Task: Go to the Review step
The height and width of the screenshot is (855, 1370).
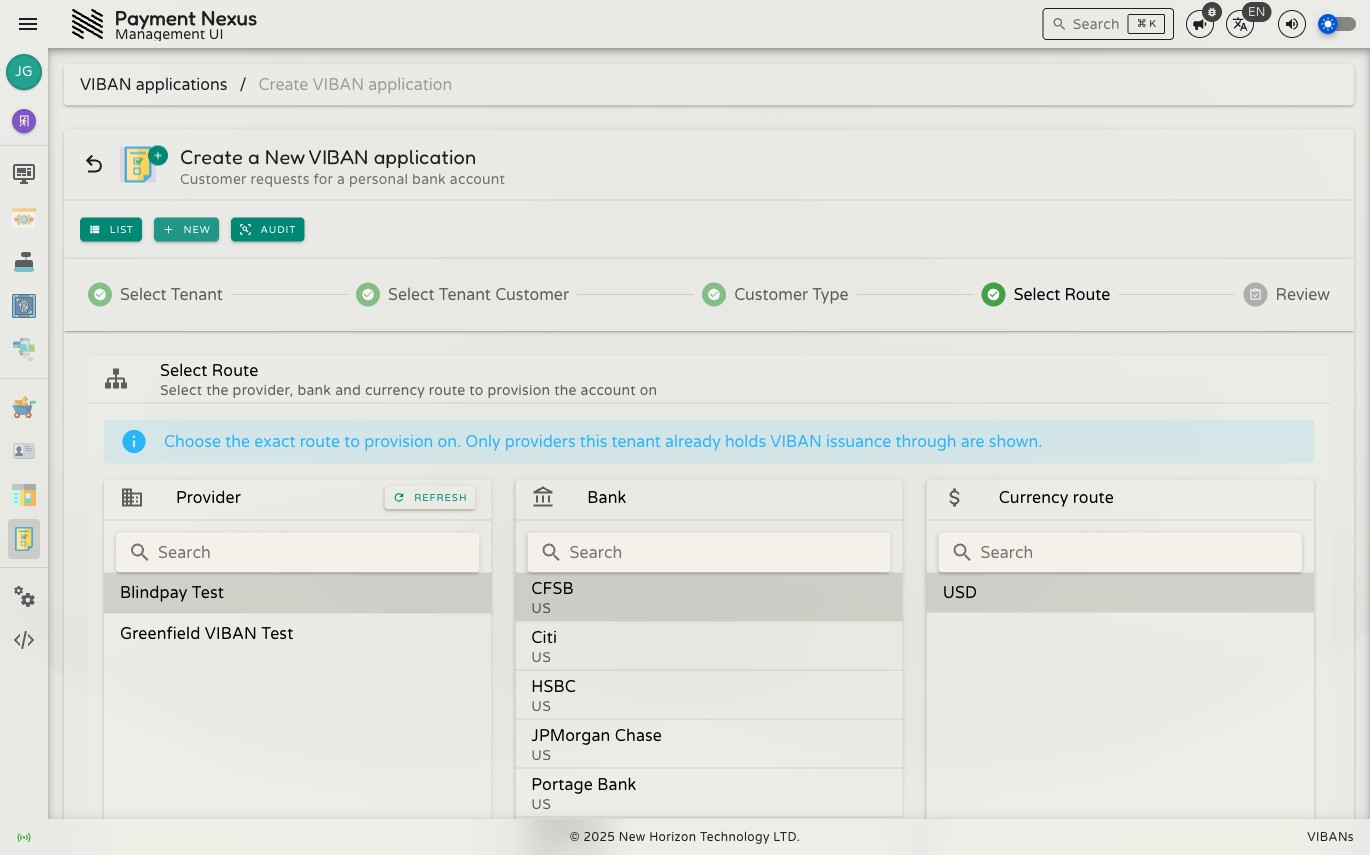Action: pyautogui.click(x=1287, y=294)
